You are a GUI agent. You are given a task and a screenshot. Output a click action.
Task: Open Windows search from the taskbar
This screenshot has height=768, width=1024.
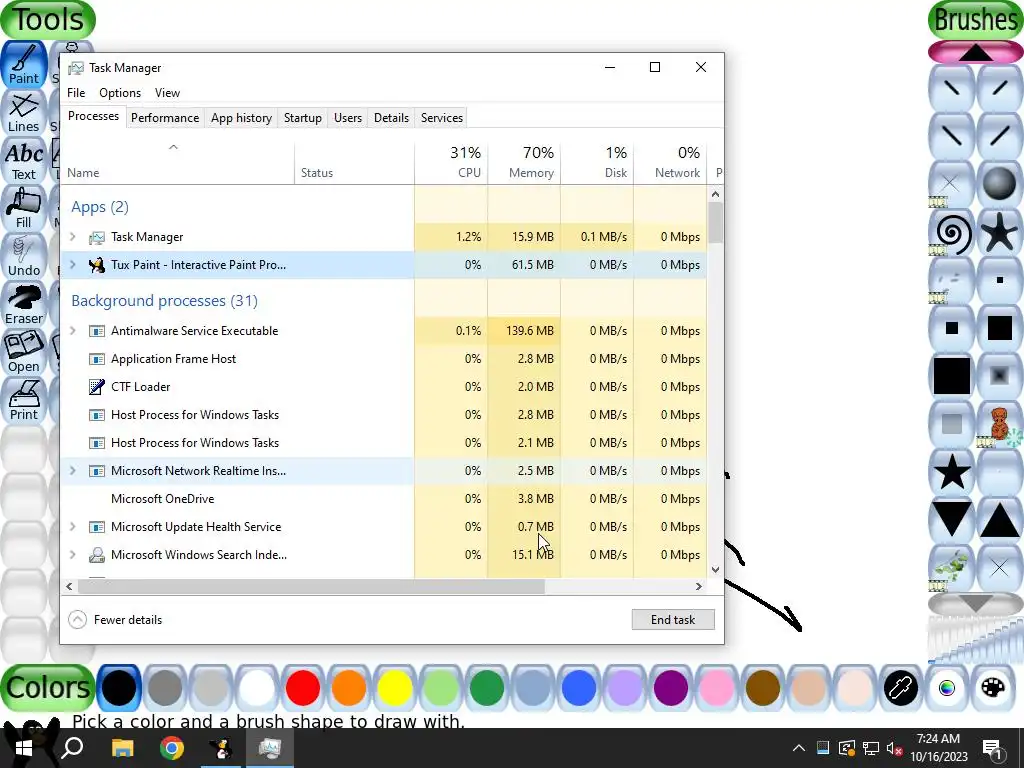(72, 748)
